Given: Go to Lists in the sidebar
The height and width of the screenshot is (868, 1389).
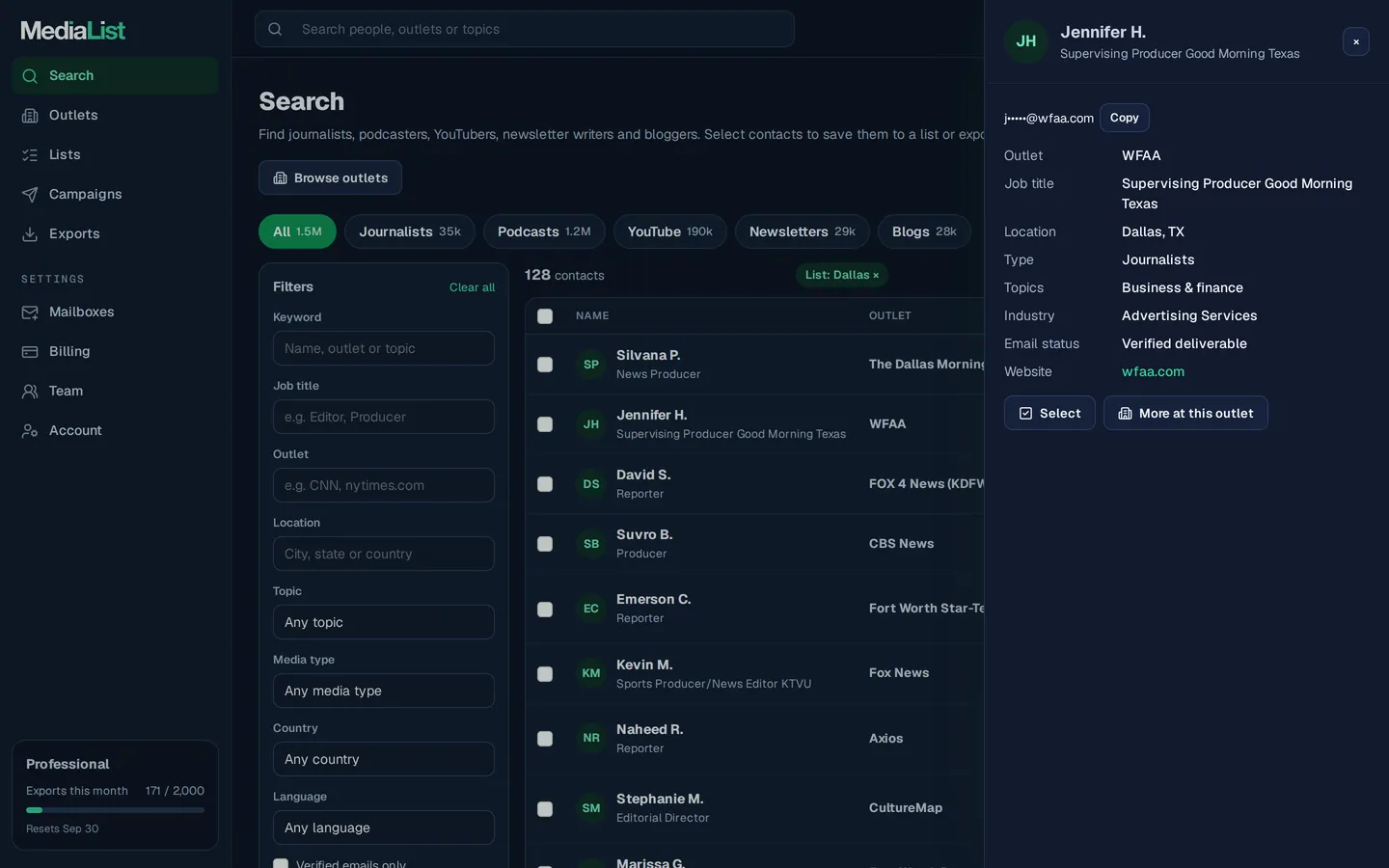Looking at the screenshot, I should [115, 154].
